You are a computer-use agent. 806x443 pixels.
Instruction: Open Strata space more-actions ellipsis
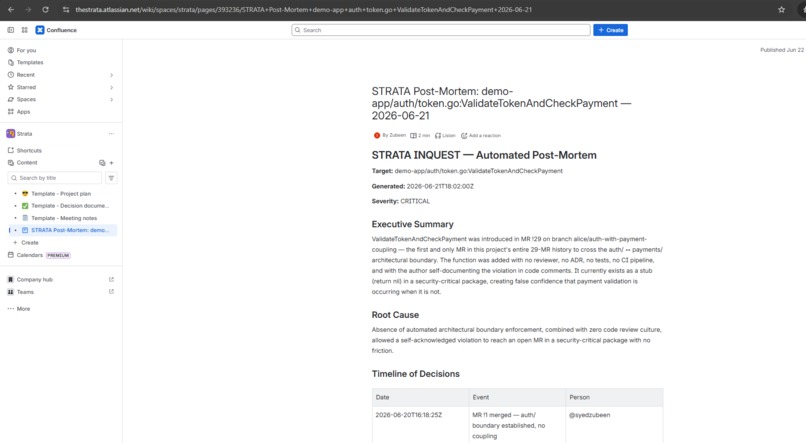(111, 134)
